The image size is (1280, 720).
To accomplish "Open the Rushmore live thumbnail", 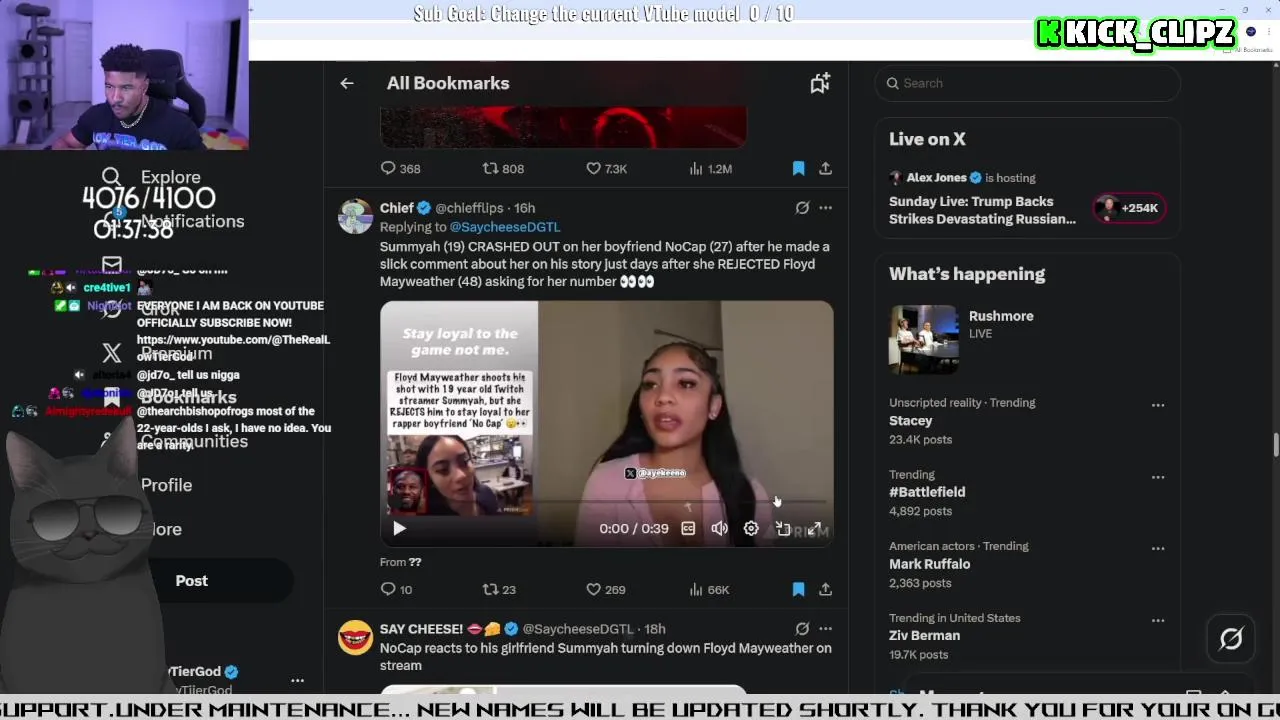I will pyautogui.click(x=923, y=339).
